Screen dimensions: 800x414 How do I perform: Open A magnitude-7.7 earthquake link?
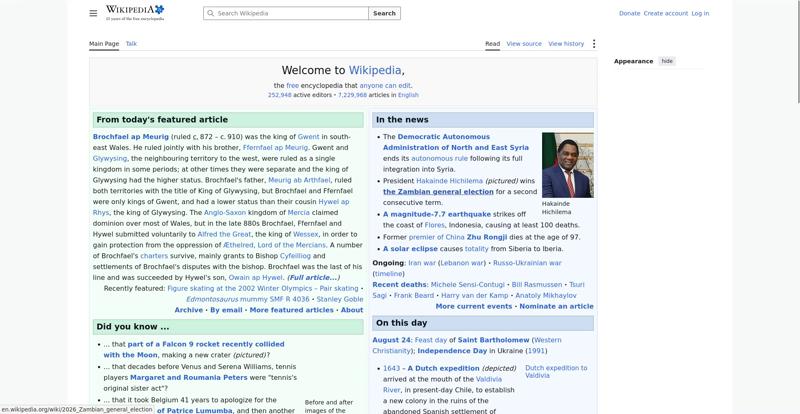[x=437, y=214]
